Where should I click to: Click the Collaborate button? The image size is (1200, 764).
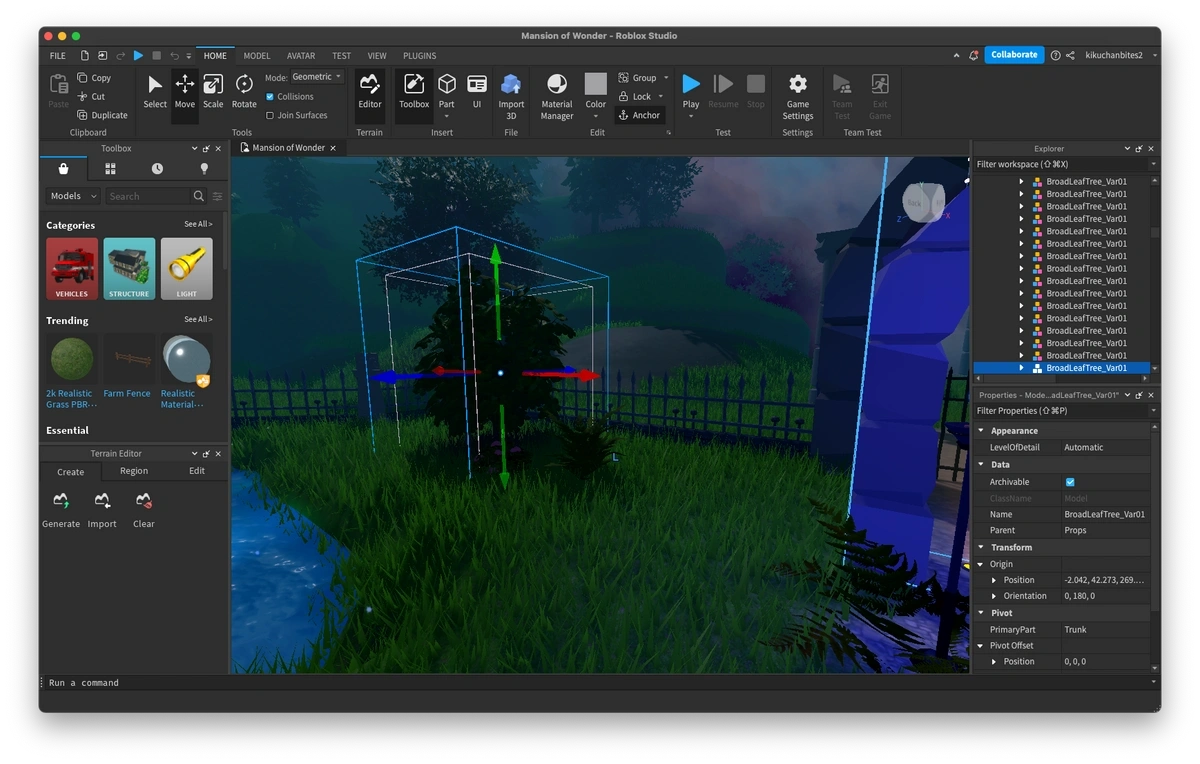(x=1014, y=55)
